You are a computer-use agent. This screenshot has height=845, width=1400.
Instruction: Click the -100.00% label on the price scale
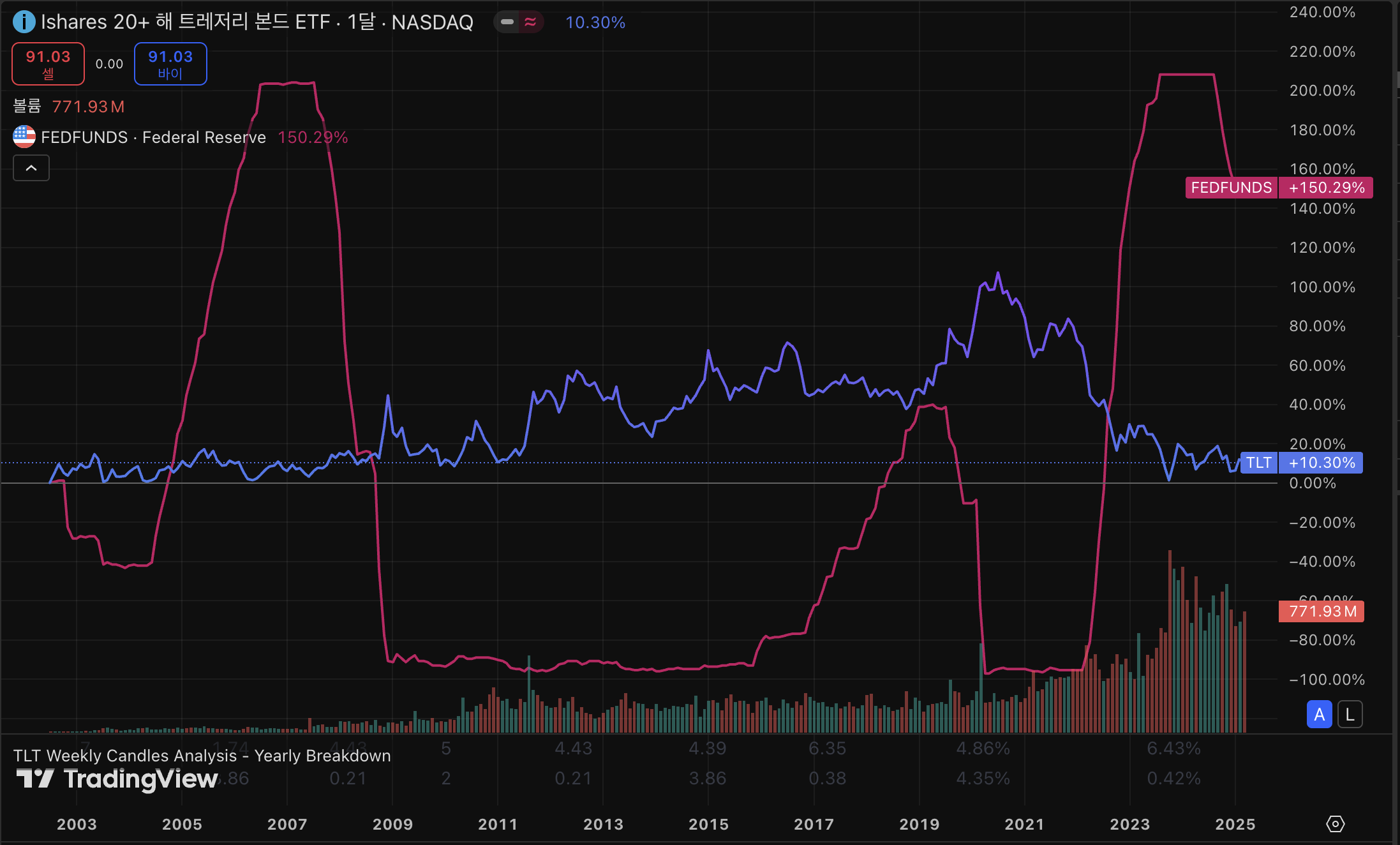[1327, 680]
